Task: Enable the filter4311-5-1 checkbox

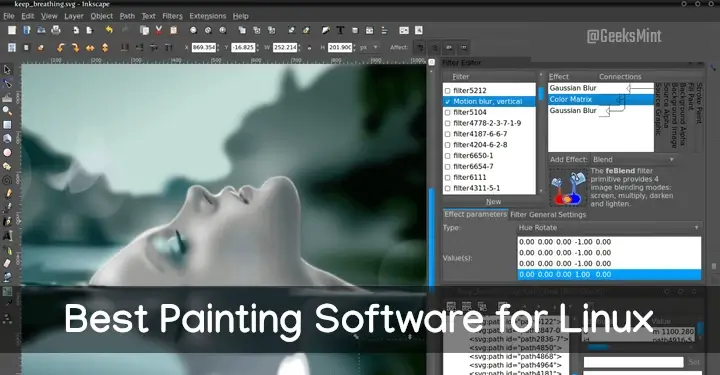Action: (x=448, y=188)
